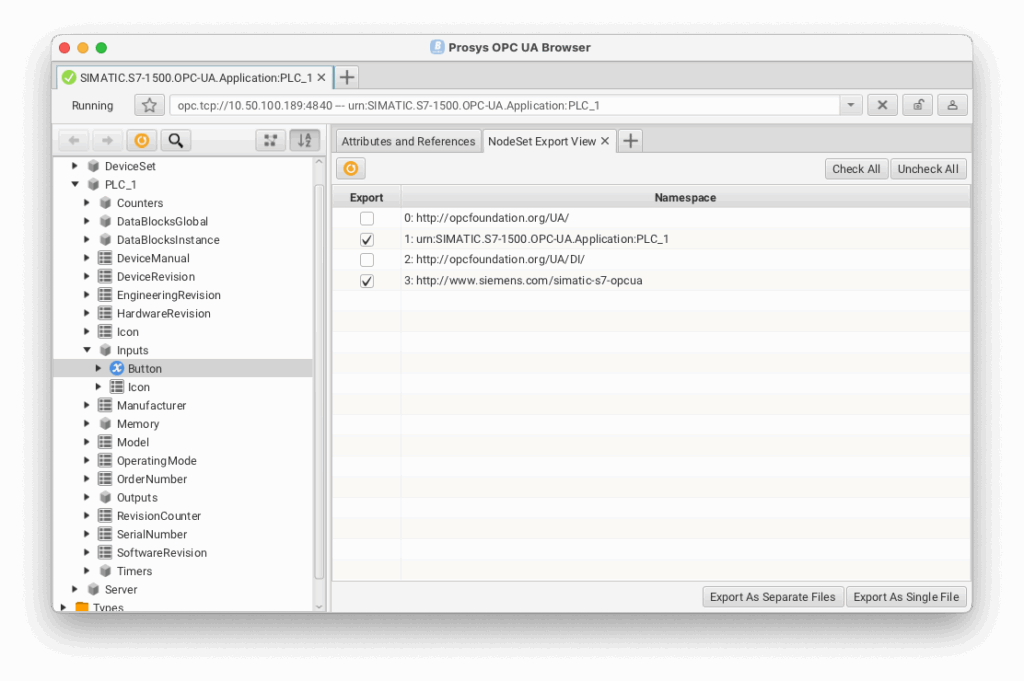
Task: Expand the DataBlocksGlobal node
Action: coord(88,221)
